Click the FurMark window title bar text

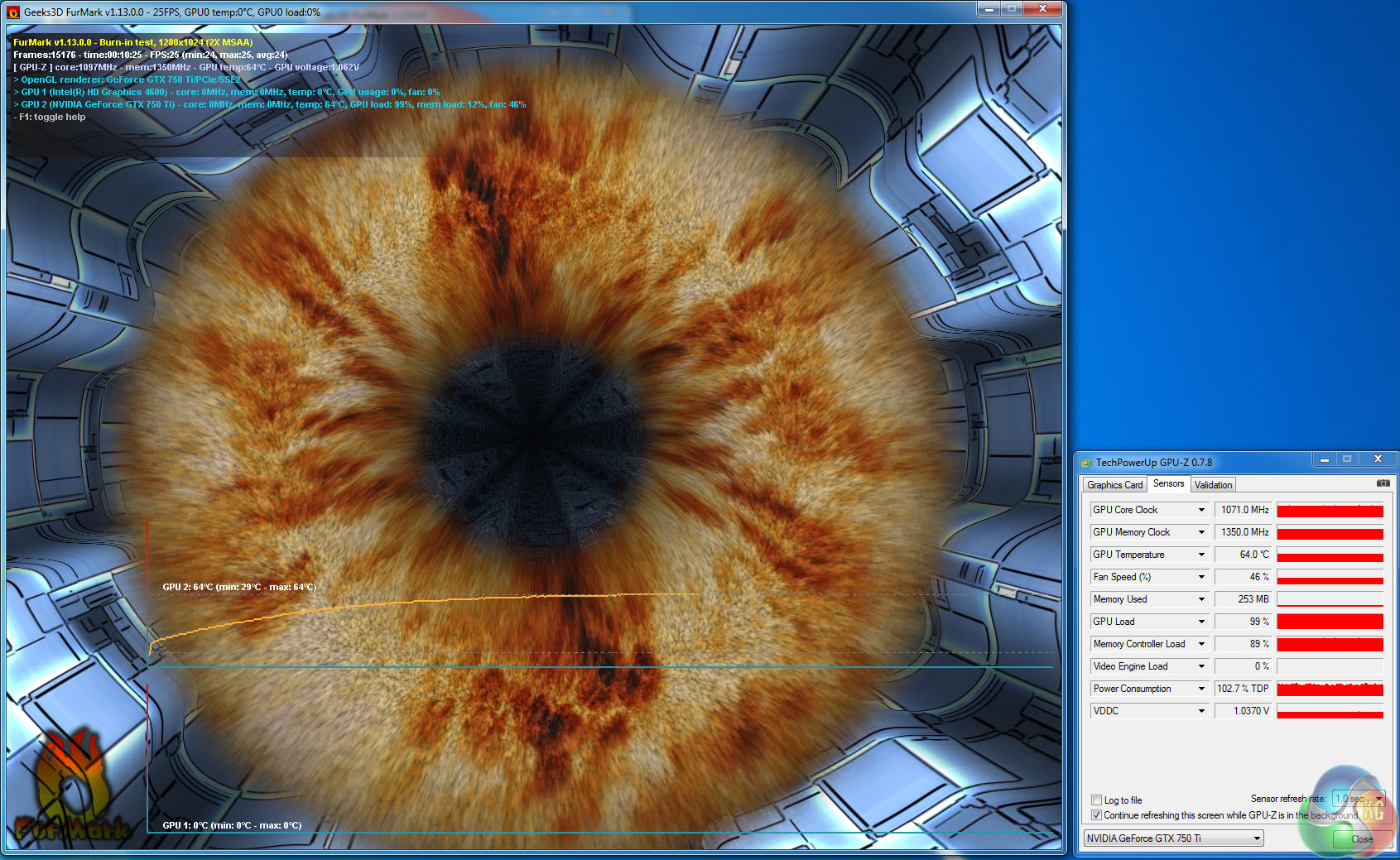(x=172, y=12)
